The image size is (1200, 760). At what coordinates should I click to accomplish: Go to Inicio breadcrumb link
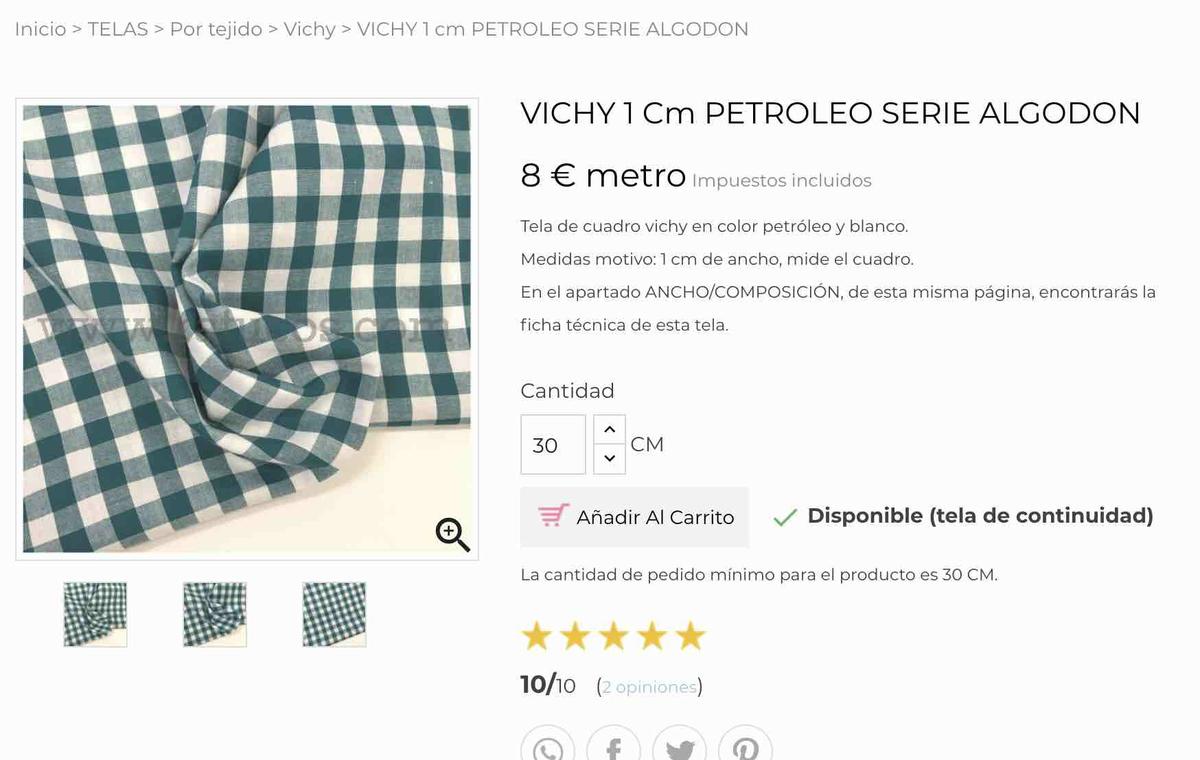tap(40, 29)
